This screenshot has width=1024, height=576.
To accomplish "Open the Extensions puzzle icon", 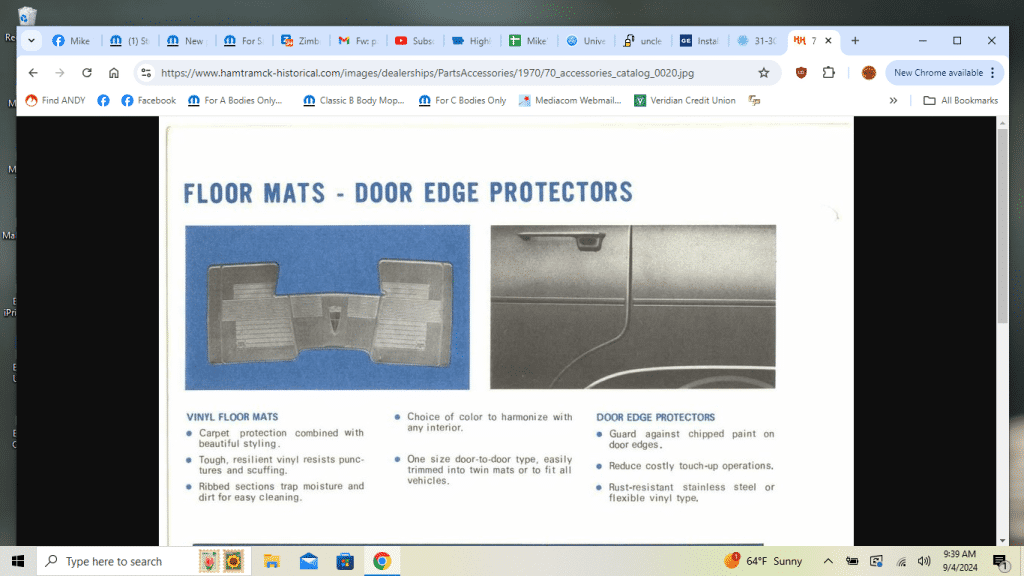I will click(829, 73).
